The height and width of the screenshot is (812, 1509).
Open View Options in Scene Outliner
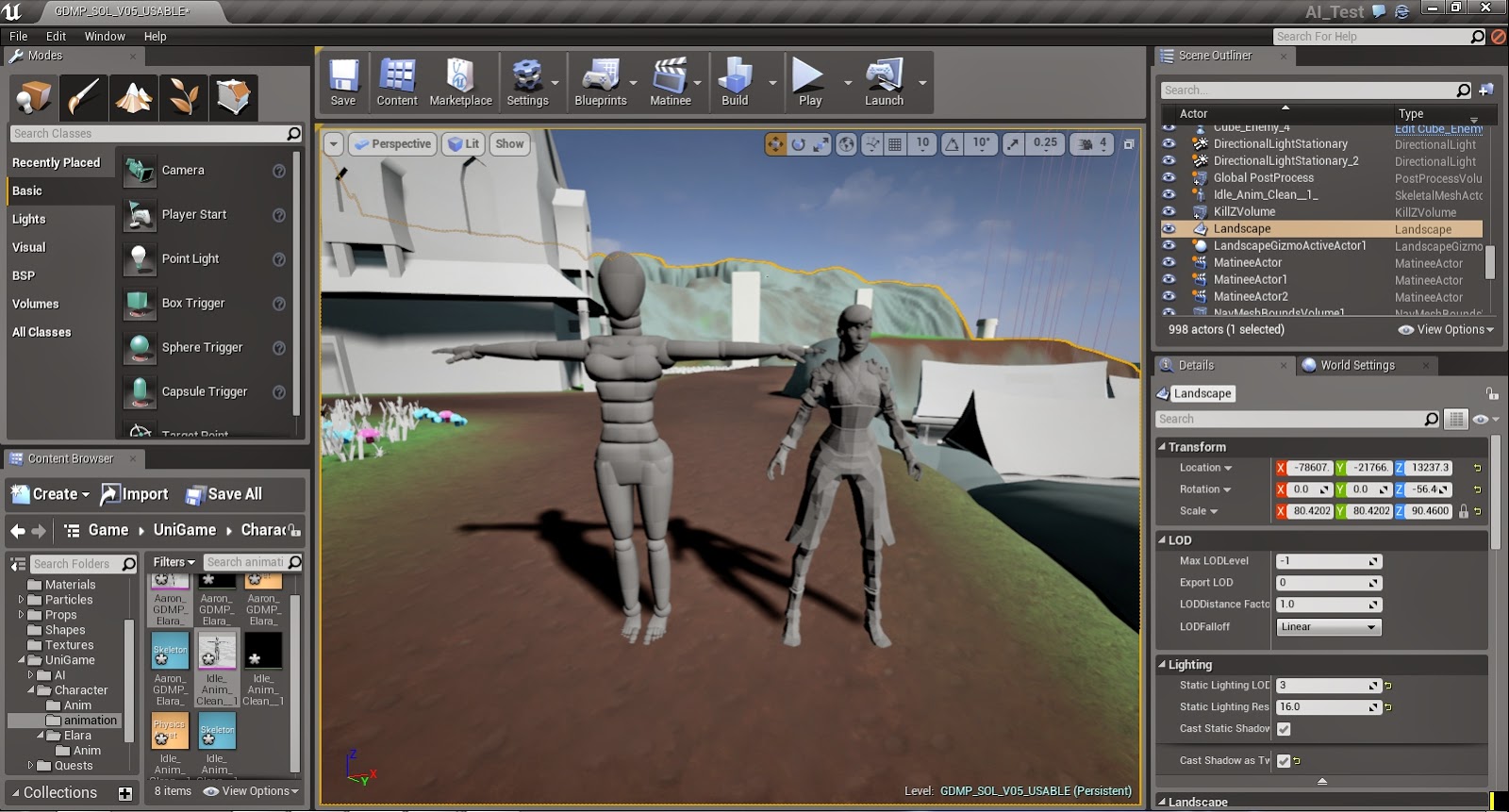click(1446, 330)
